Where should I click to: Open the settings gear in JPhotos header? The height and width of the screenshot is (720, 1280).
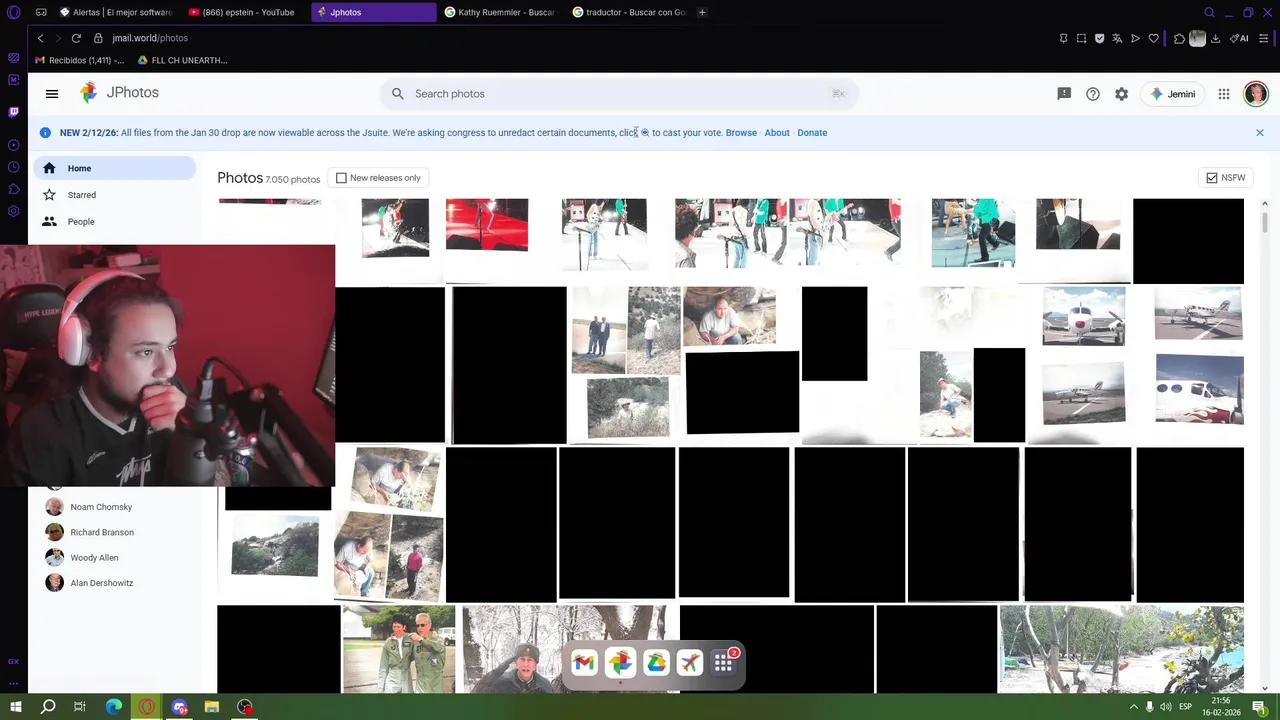click(x=1122, y=94)
